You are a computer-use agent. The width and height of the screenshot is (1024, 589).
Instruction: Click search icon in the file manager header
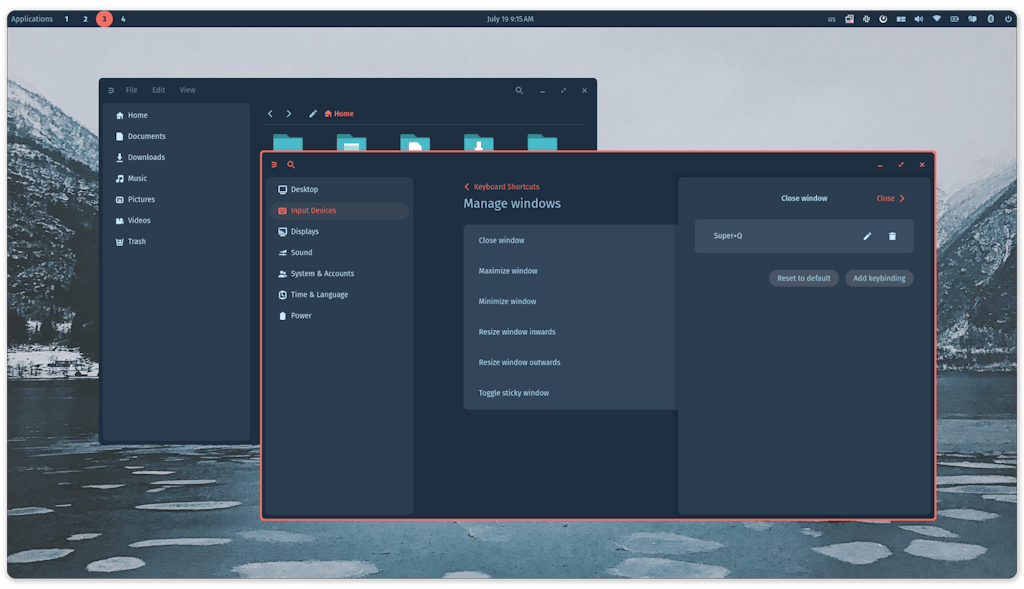coord(519,91)
